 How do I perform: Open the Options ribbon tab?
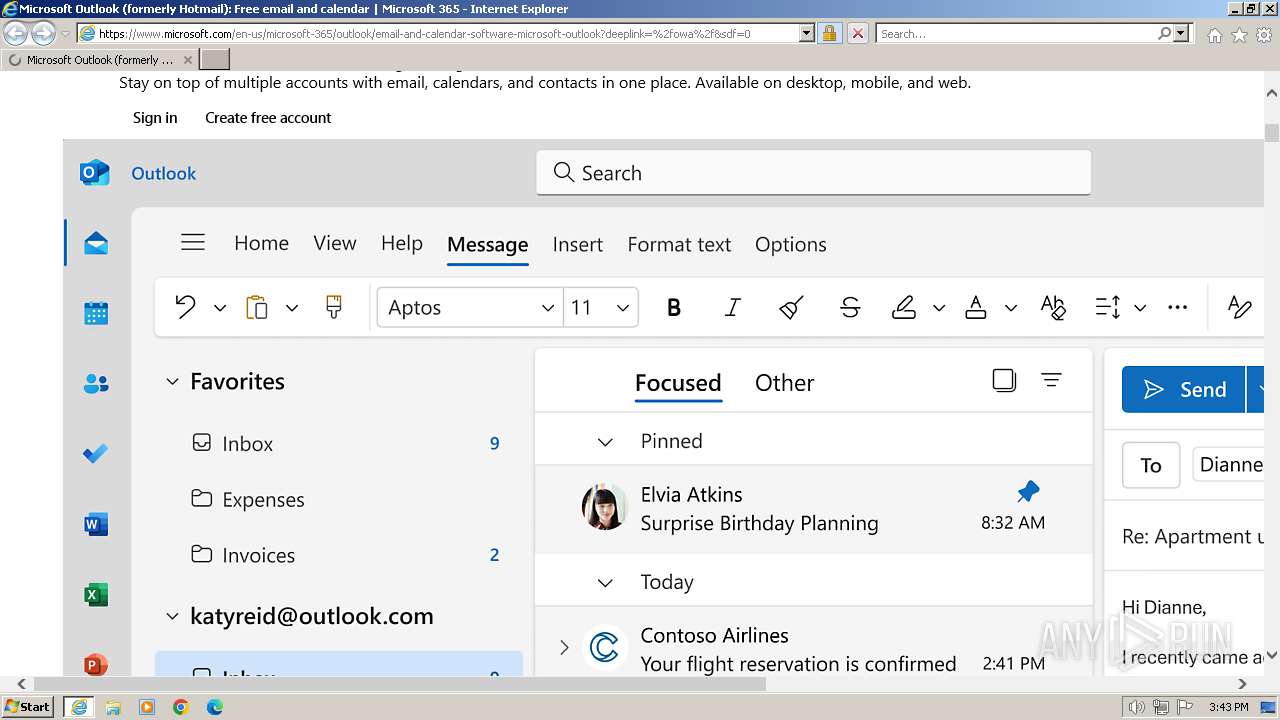coord(791,244)
